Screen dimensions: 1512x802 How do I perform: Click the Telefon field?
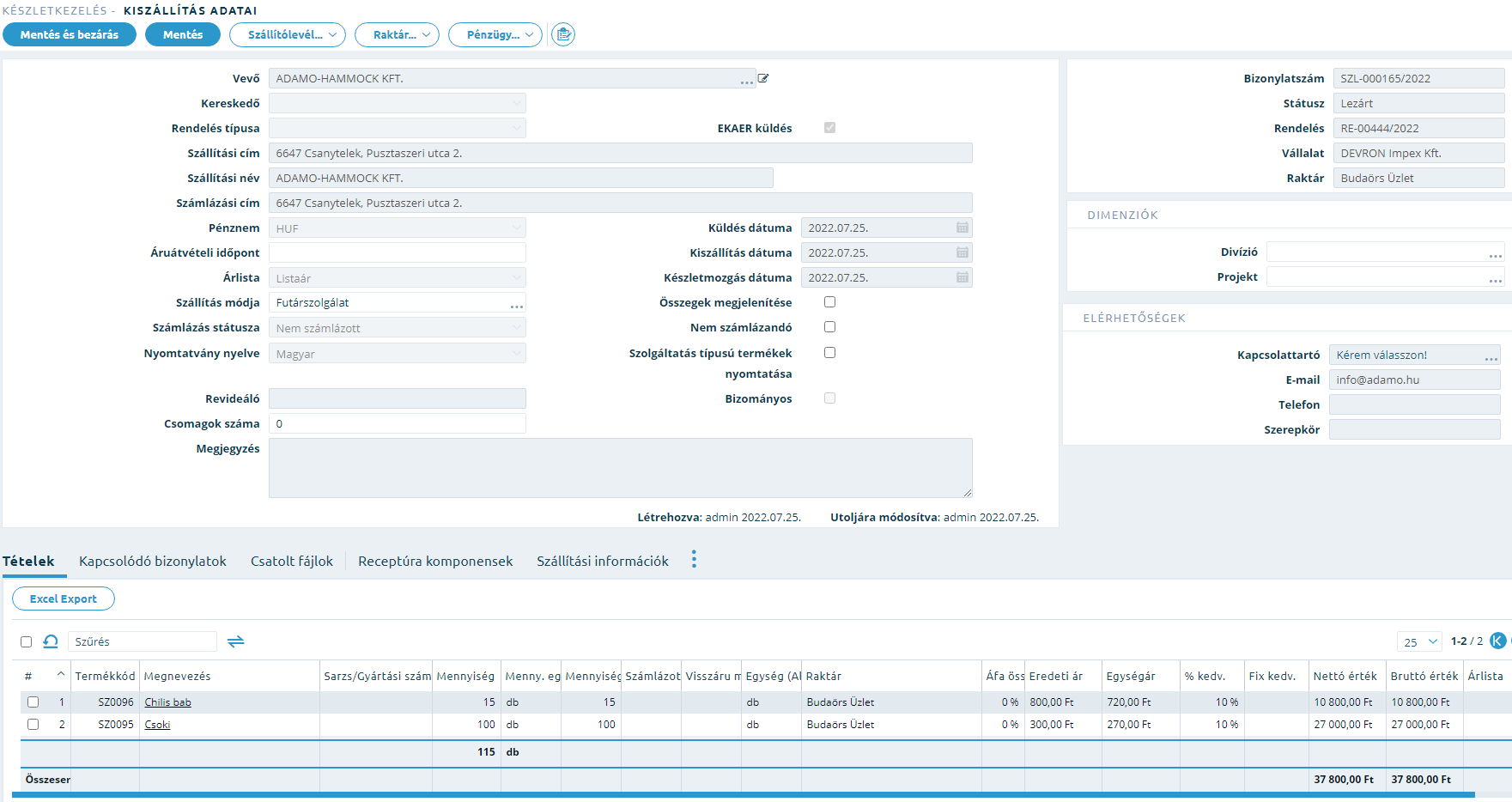pos(1415,404)
